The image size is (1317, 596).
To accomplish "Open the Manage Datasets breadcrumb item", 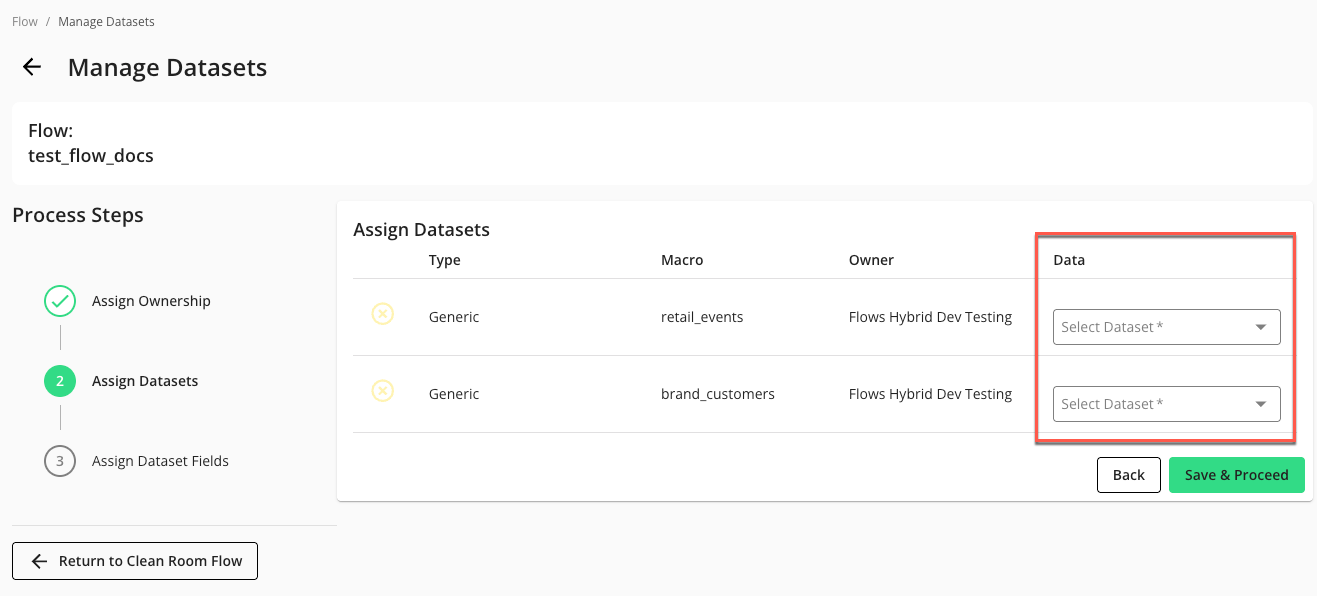I will tap(106, 21).
